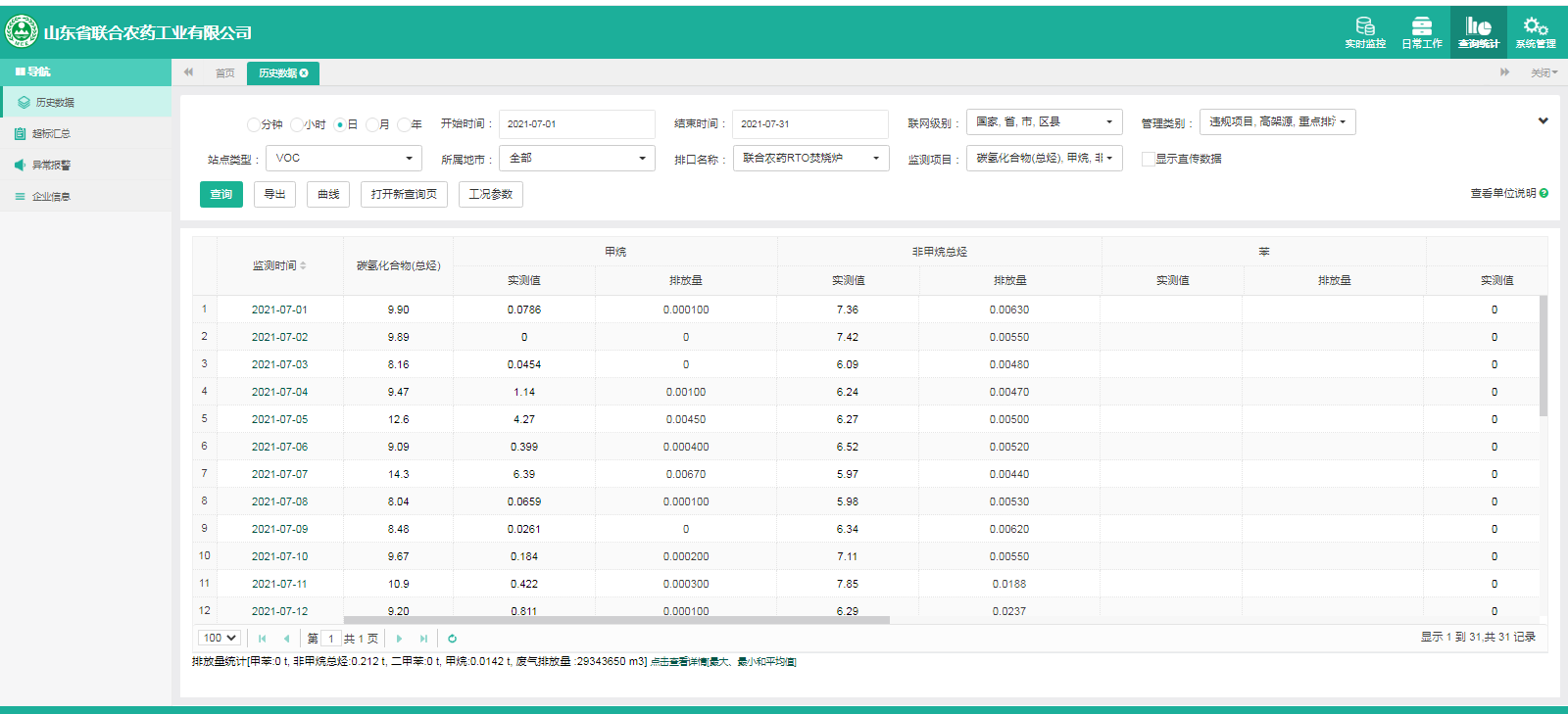Screen dimensions: 1568x714
Task: Select the 小时 hour radio button
Action: coord(297,124)
